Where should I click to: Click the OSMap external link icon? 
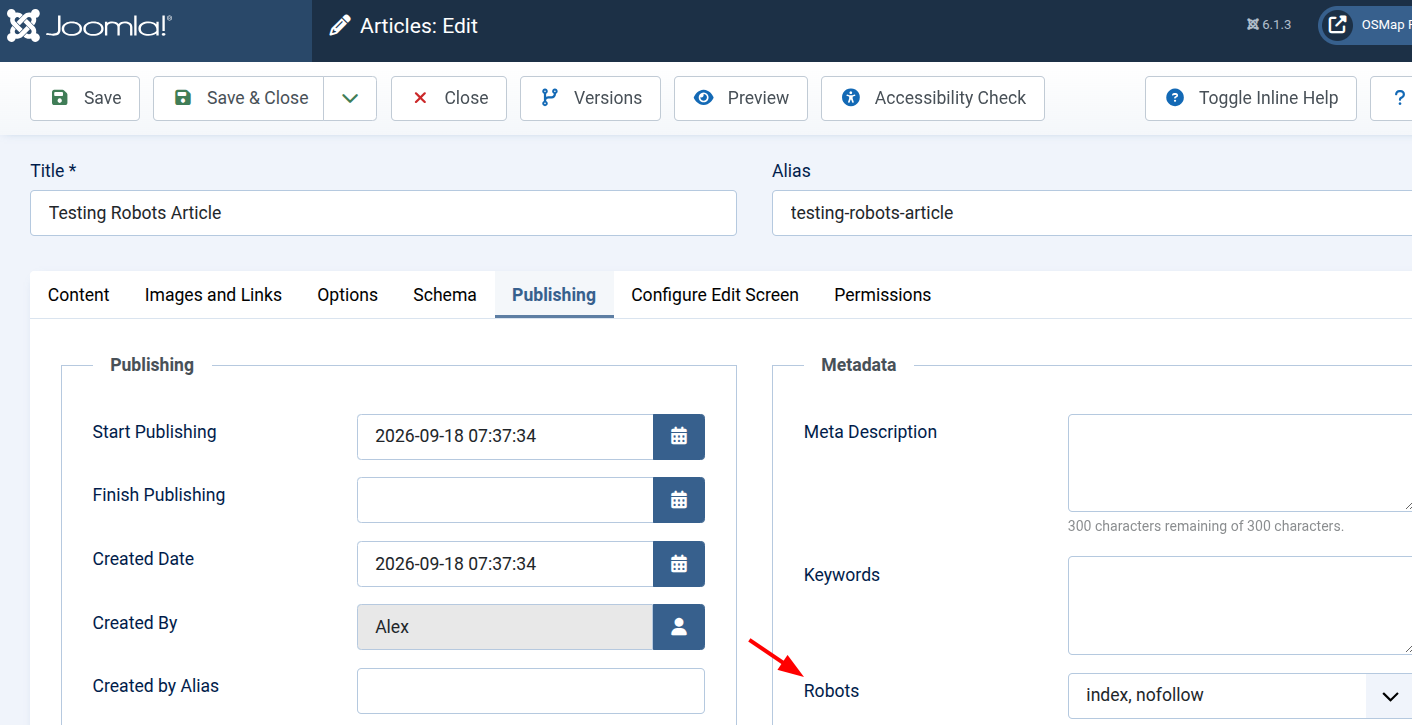coord(1337,25)
